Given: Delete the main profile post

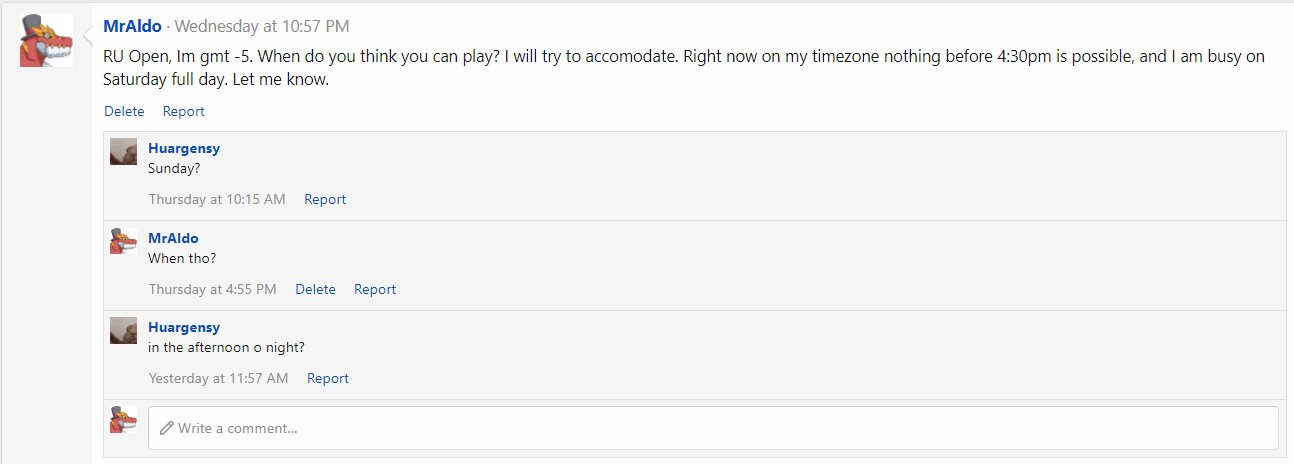Looking at the screenshot, I should pos(124,111).
